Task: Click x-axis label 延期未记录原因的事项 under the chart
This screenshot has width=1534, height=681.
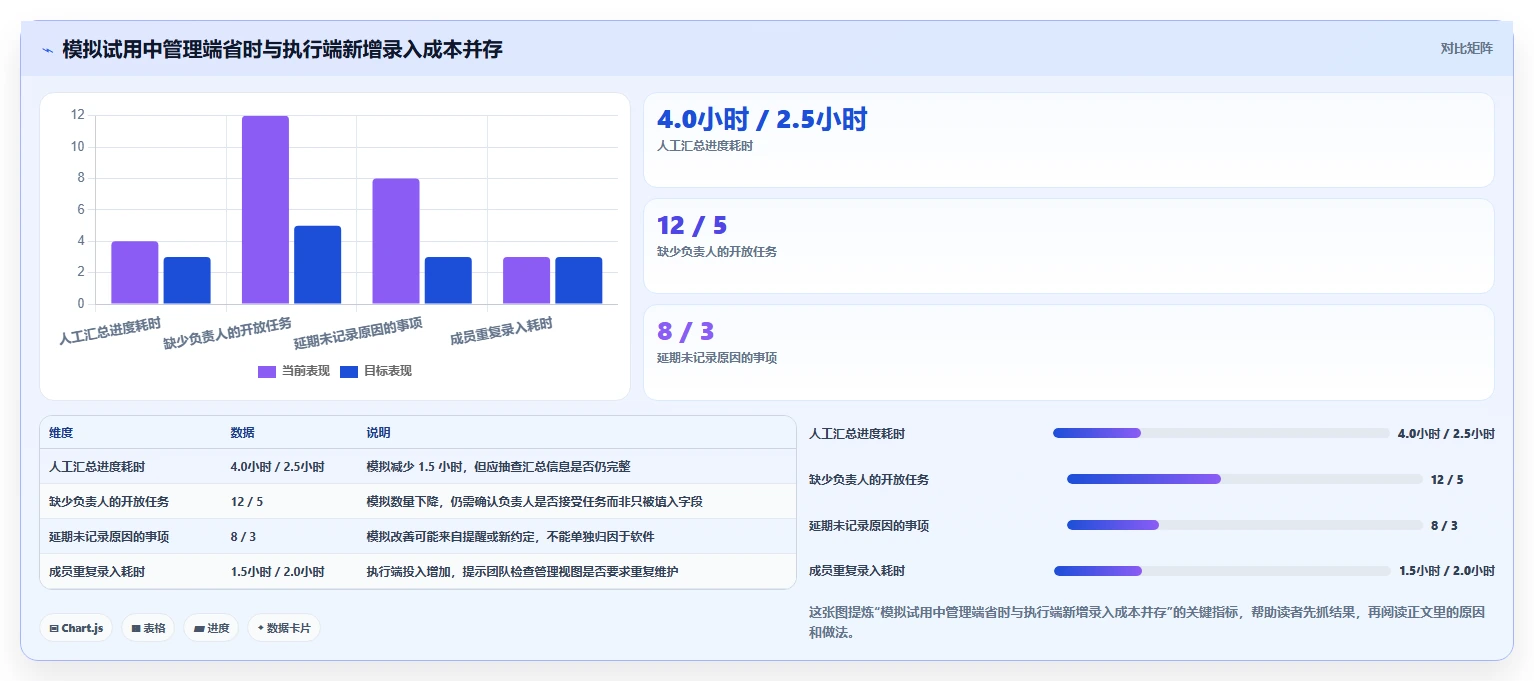Action: [358, 333]
